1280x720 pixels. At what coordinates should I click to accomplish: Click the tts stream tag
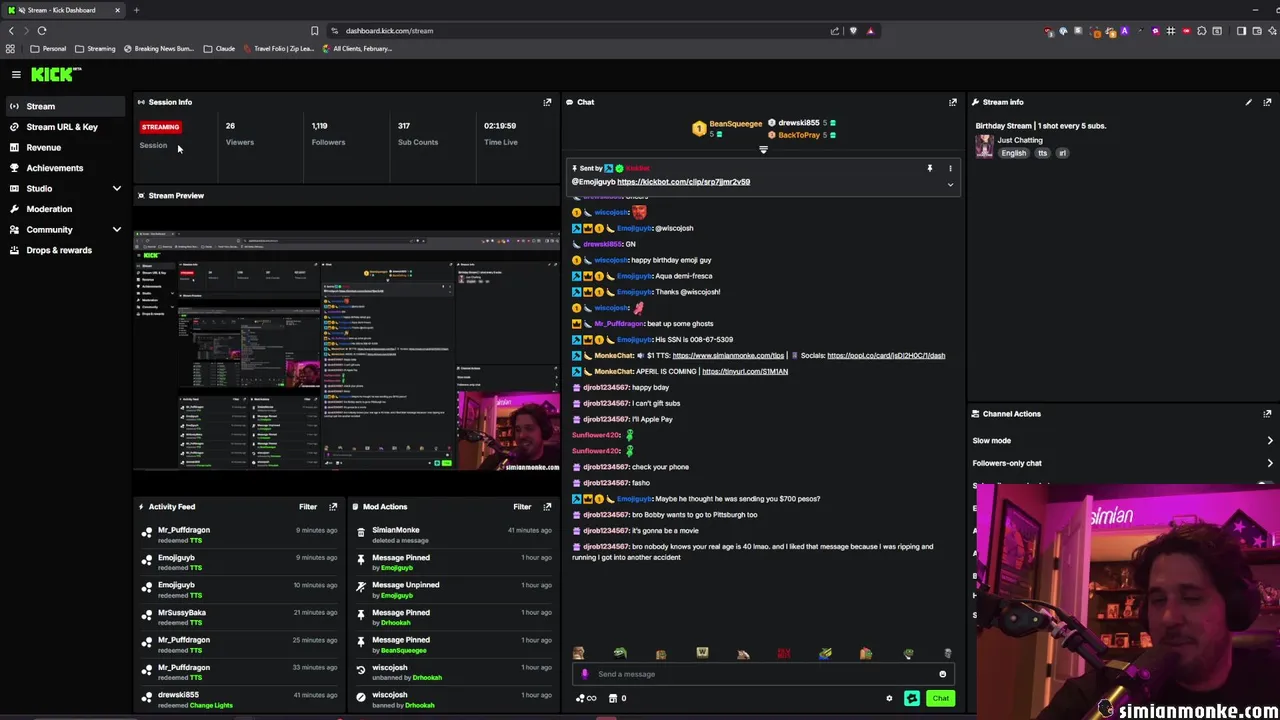(1042, 153)
